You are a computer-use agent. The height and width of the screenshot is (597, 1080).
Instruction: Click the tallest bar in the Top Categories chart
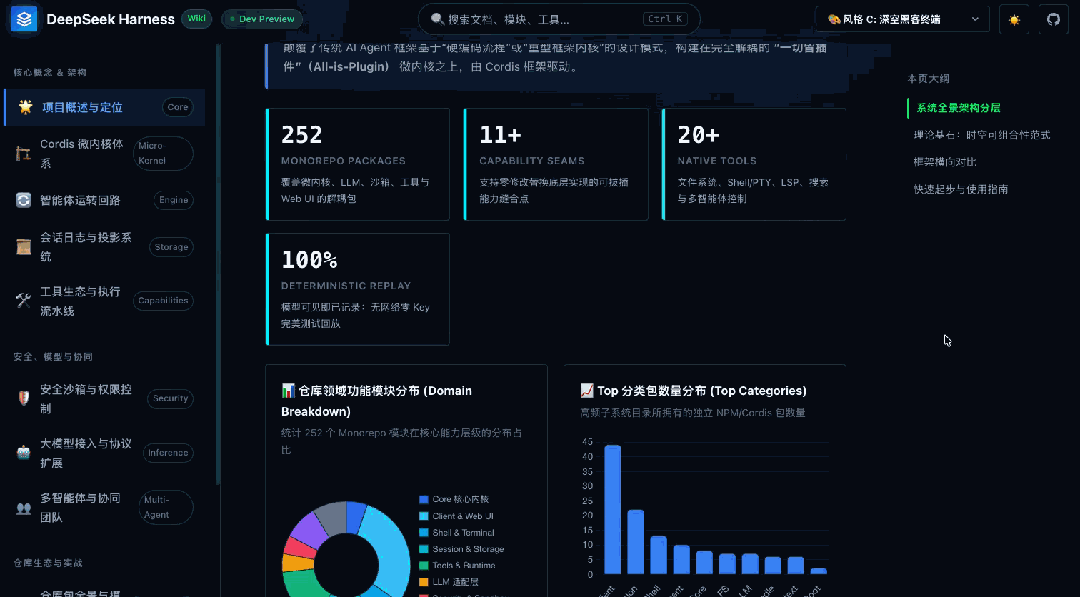(x=612, y=510)
